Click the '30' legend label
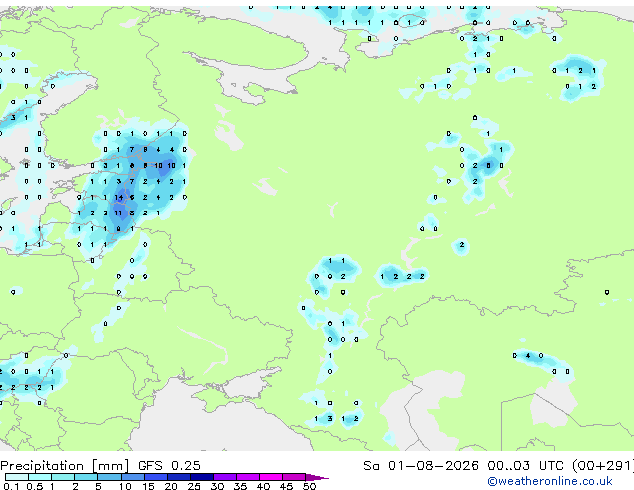 217,486
